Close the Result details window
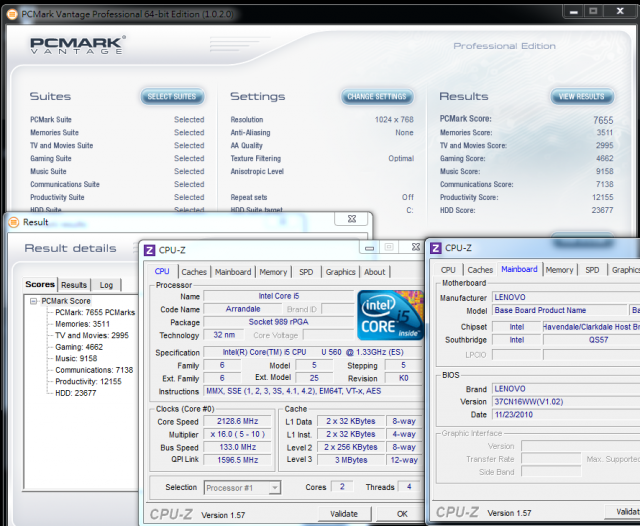Screen dimensions: 640x526 pos(351,219)
